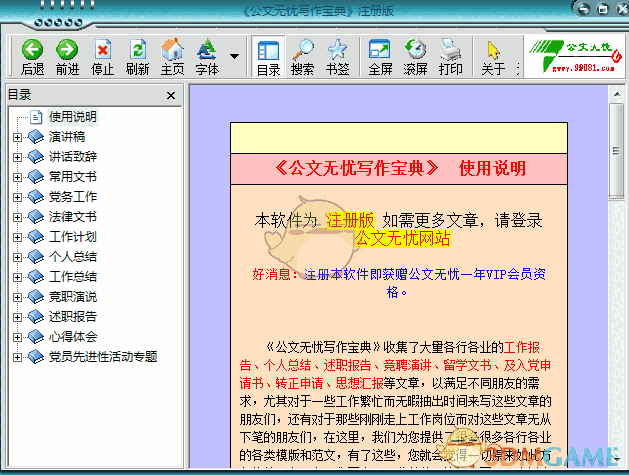
Task: Select the 述职报告 category label
Action: click(x=73, y=317)
